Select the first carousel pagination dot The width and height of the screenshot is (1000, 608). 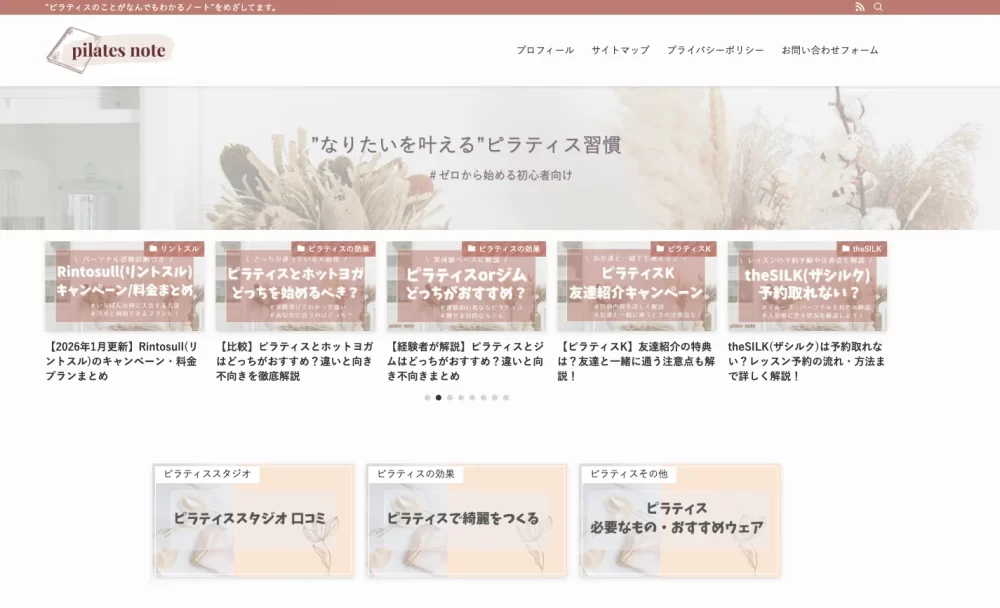point(427,398)
